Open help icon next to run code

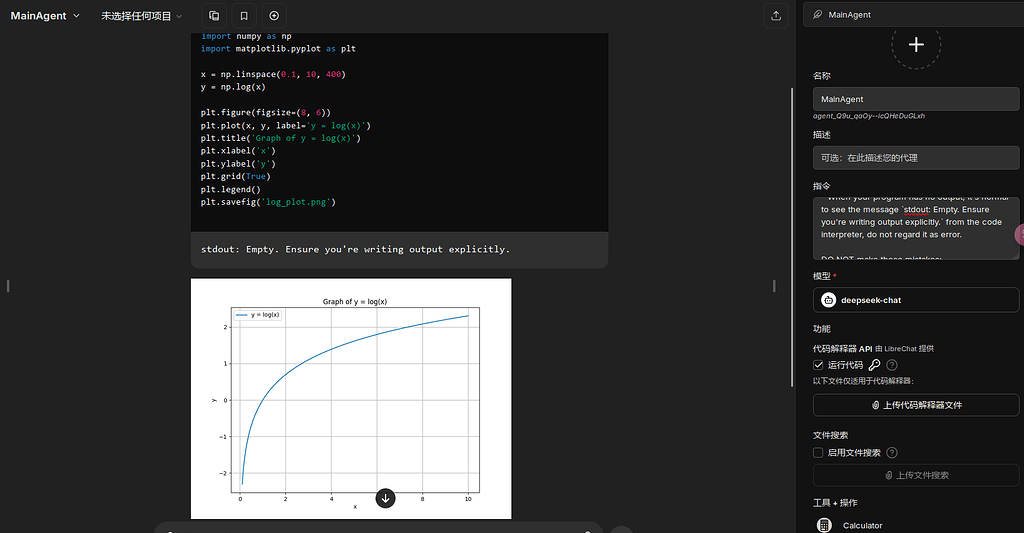coord(892,365)
